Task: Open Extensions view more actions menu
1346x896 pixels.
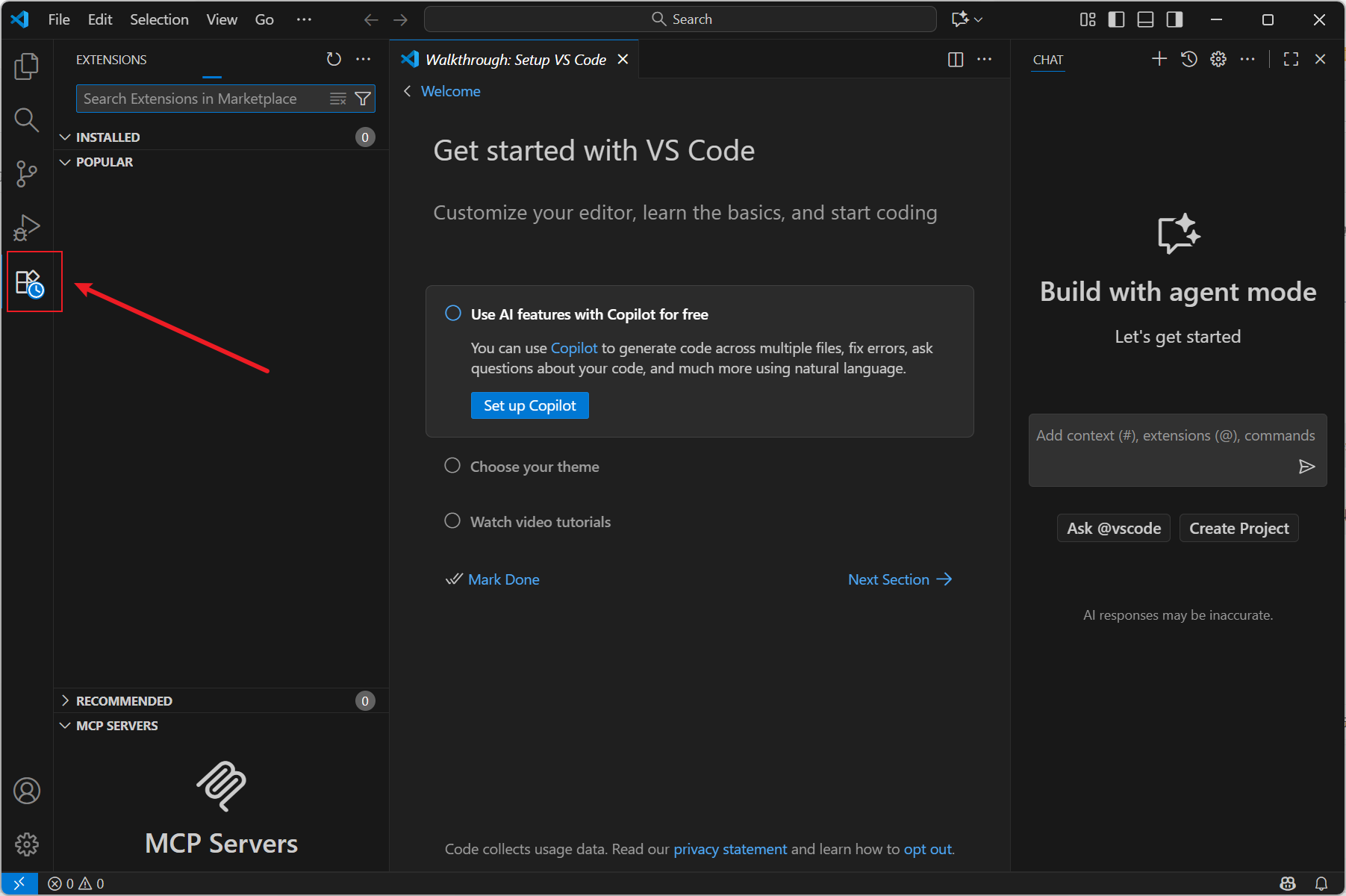Action: pyautogui.click(x=364, y=59)
